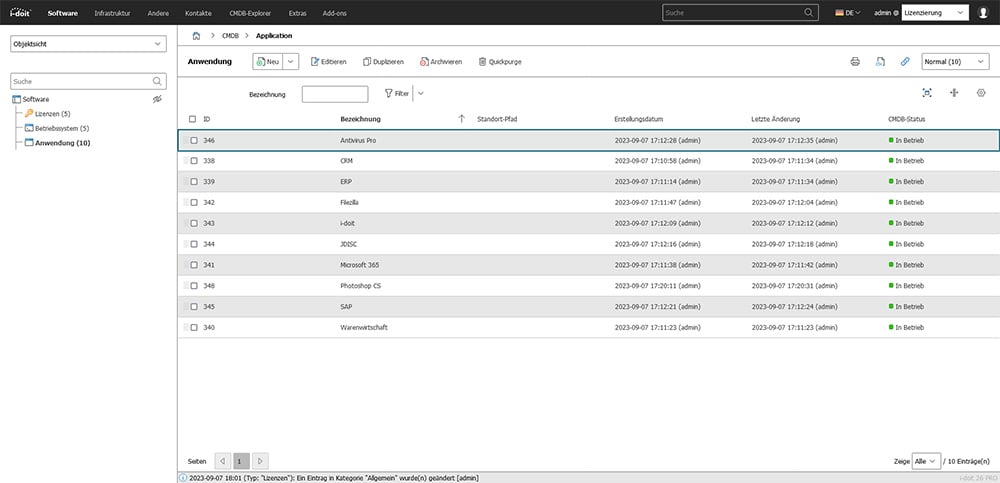This screenshot has width=1000, height=483.
Task: Click the Lizenzen key icon in tree
Action: coord(29,114)
